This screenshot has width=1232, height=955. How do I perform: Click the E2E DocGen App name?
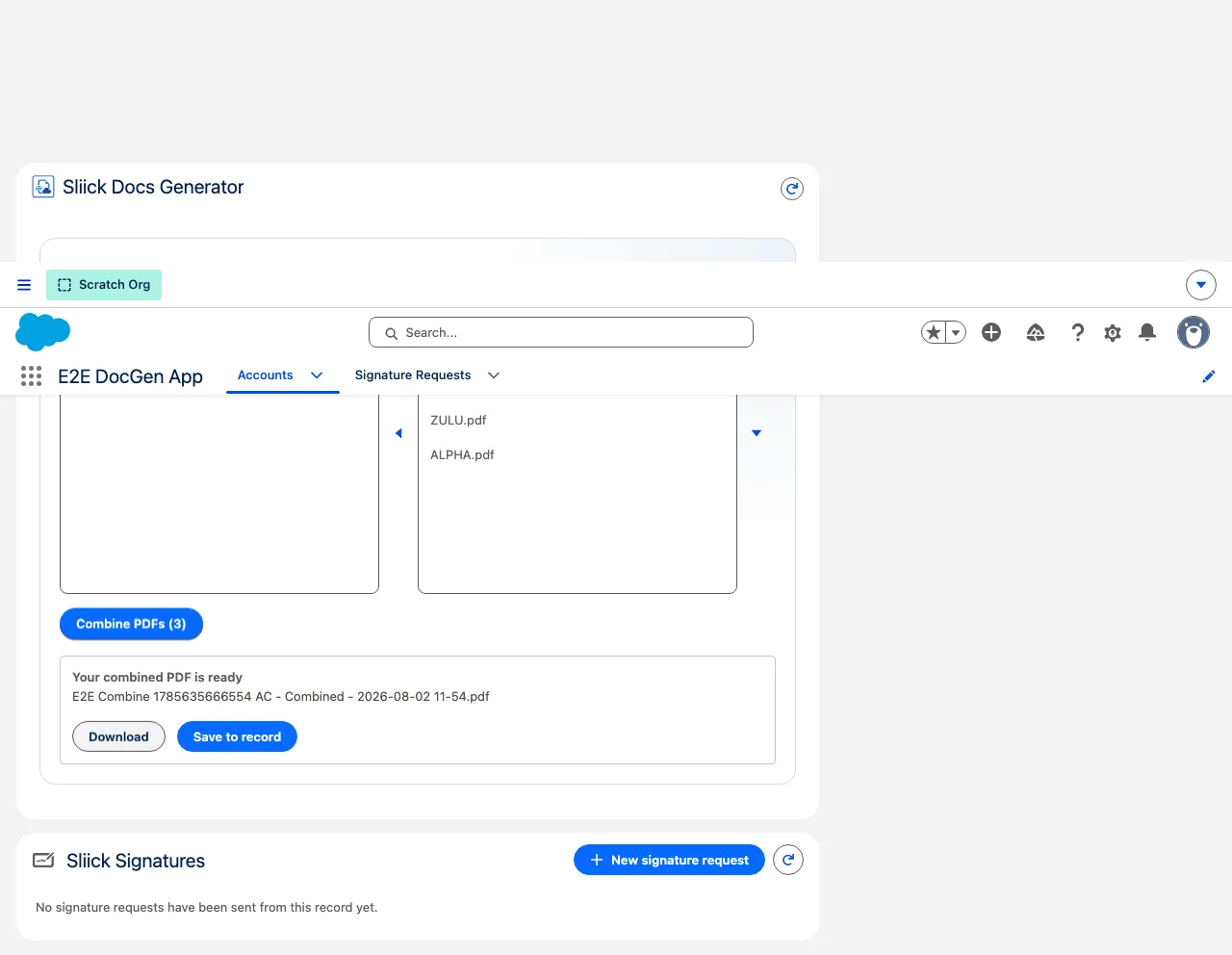tap(130, 376)
